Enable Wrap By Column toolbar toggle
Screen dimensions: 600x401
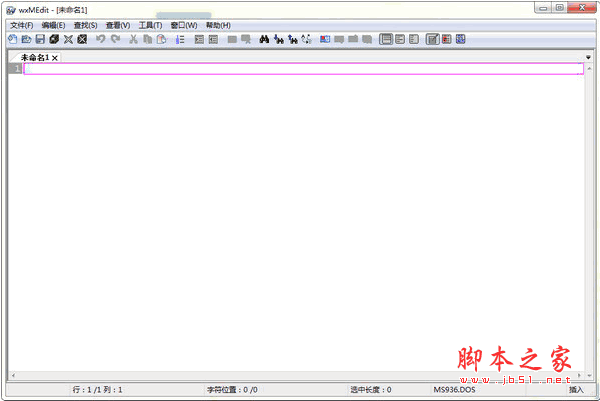point(414,39)
